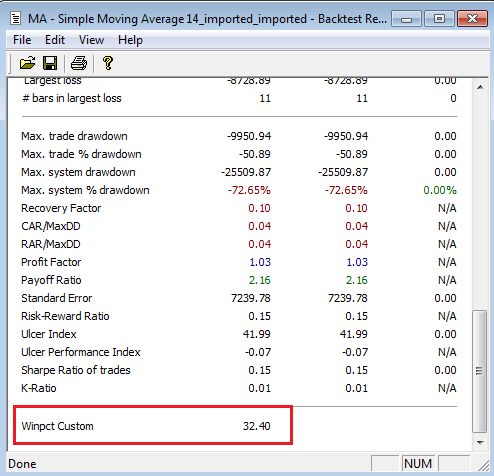
Task: Click the Save floppy disk icon
Action: 50,63
